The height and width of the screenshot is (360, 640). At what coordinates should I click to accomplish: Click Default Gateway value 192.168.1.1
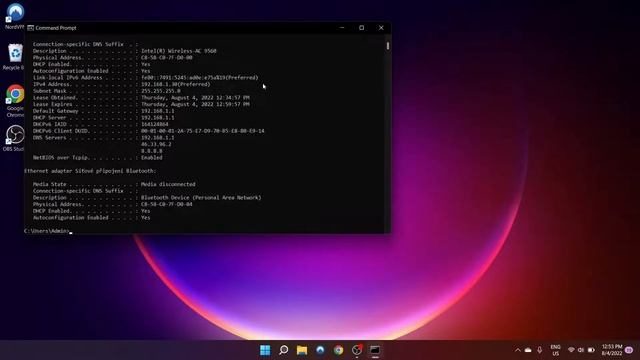158,111
